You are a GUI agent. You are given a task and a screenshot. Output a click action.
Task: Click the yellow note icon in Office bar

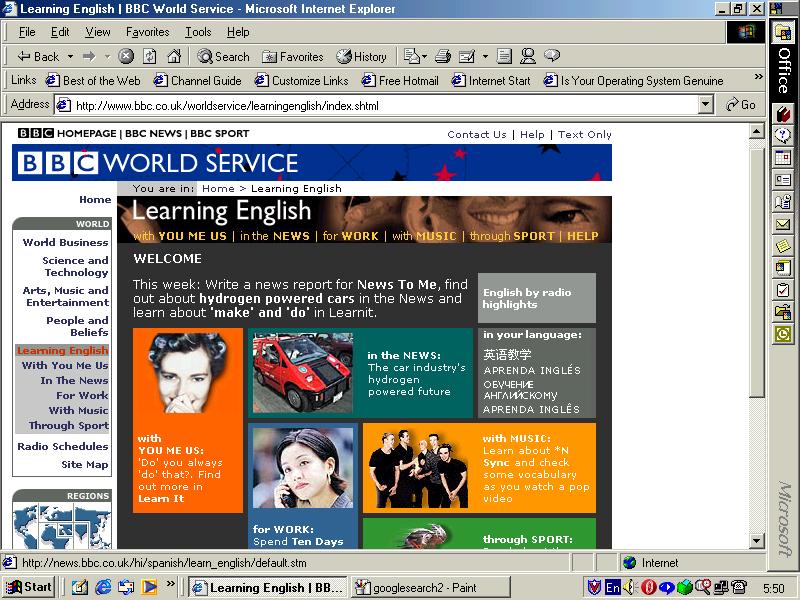[783, 245]
